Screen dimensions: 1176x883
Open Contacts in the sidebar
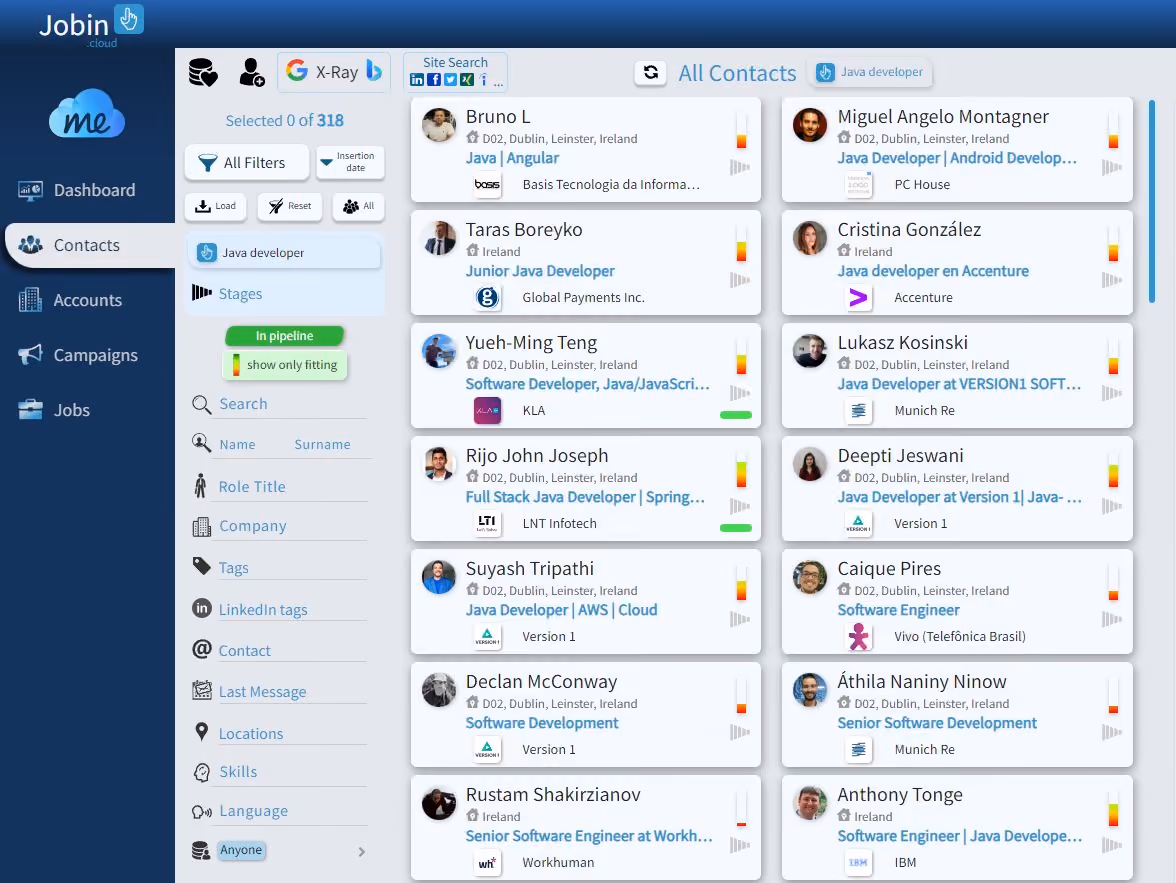coord(90,245)
